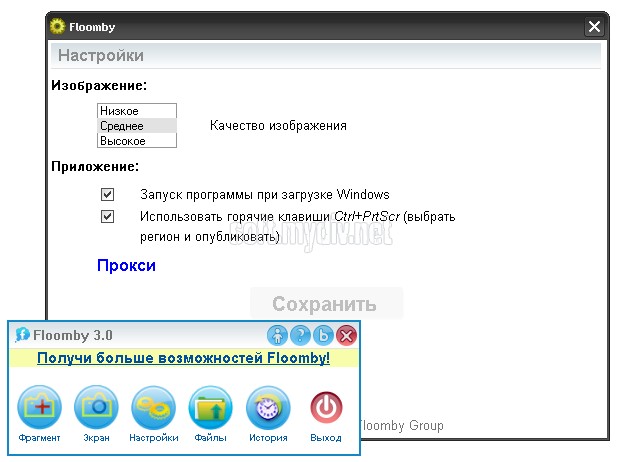The width and height of the screenshot is (624, 462).
Task: Close the Floomby 3.0 panel with red X
Action: 346,335
